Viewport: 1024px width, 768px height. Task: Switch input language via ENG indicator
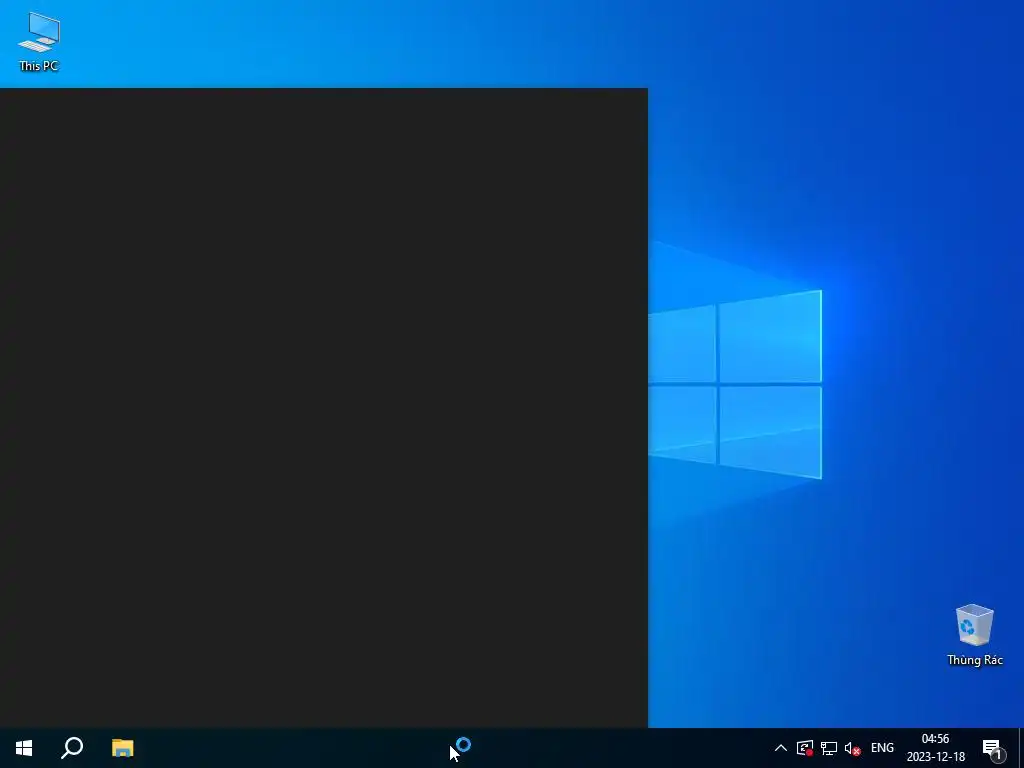882,748
